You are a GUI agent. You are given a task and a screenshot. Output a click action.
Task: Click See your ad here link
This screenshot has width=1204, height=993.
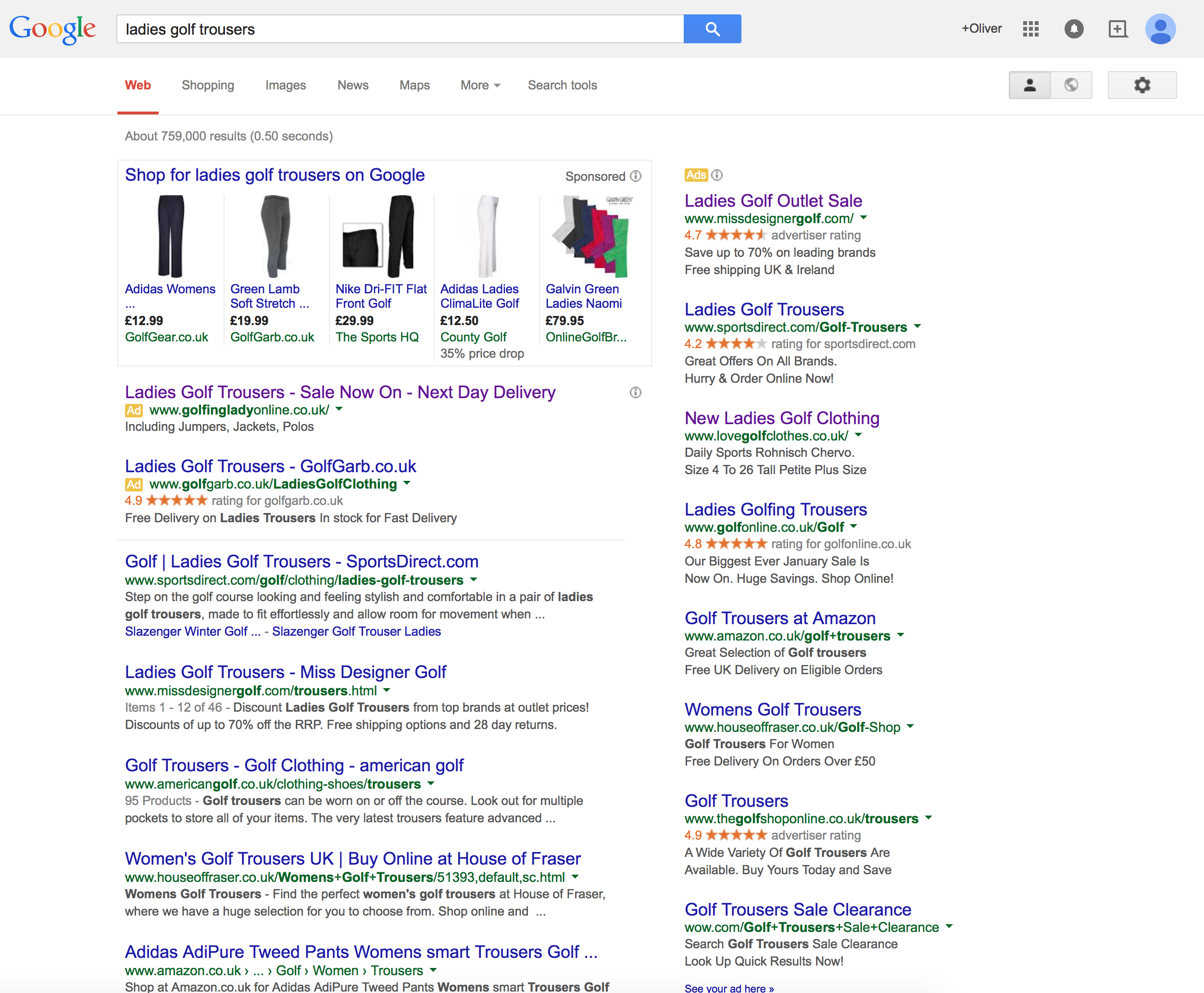coord(729,988)
